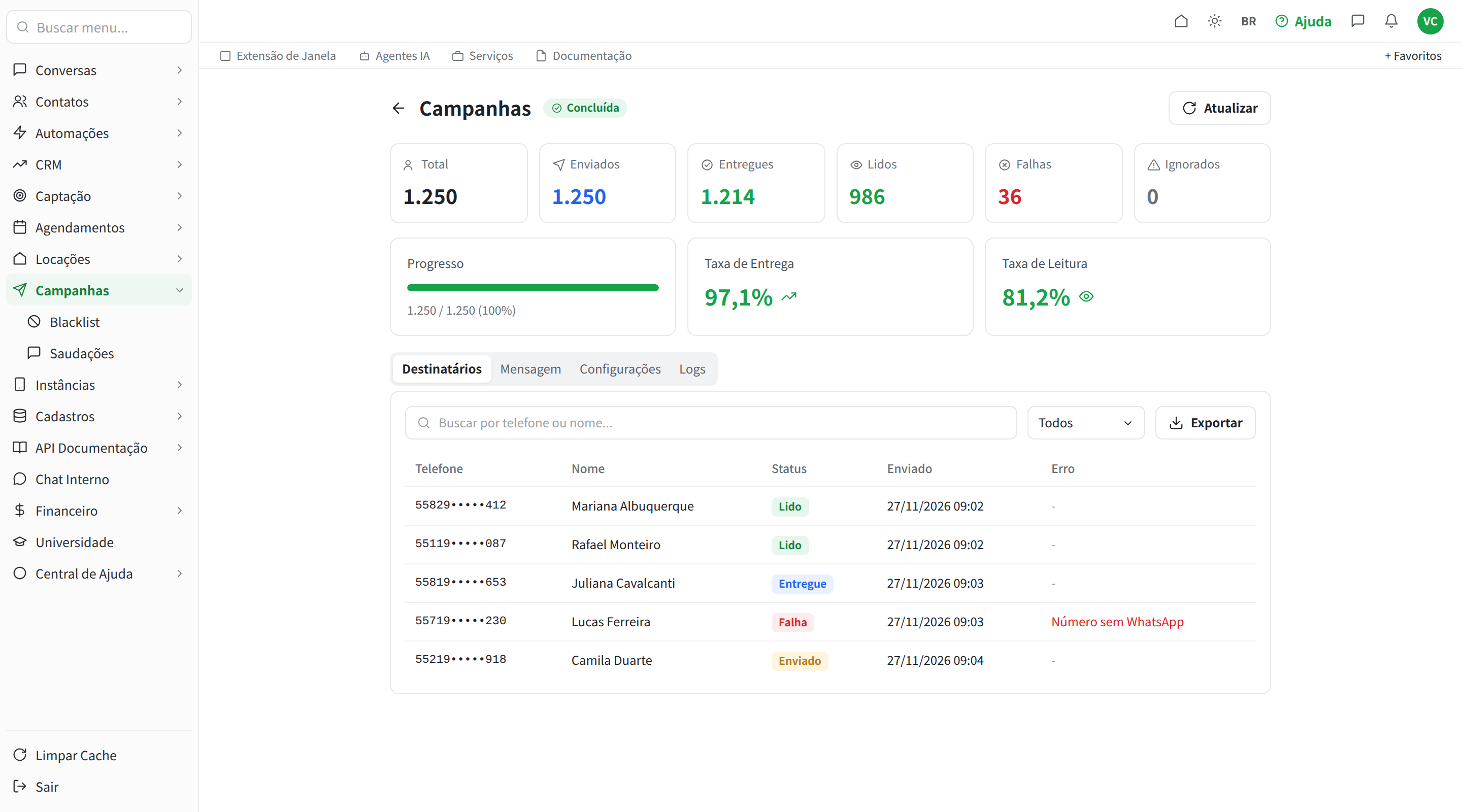Click Limpar Cache in sidebar
Image resolution: width=1462 pixels, height=812 pixels.
99,755
